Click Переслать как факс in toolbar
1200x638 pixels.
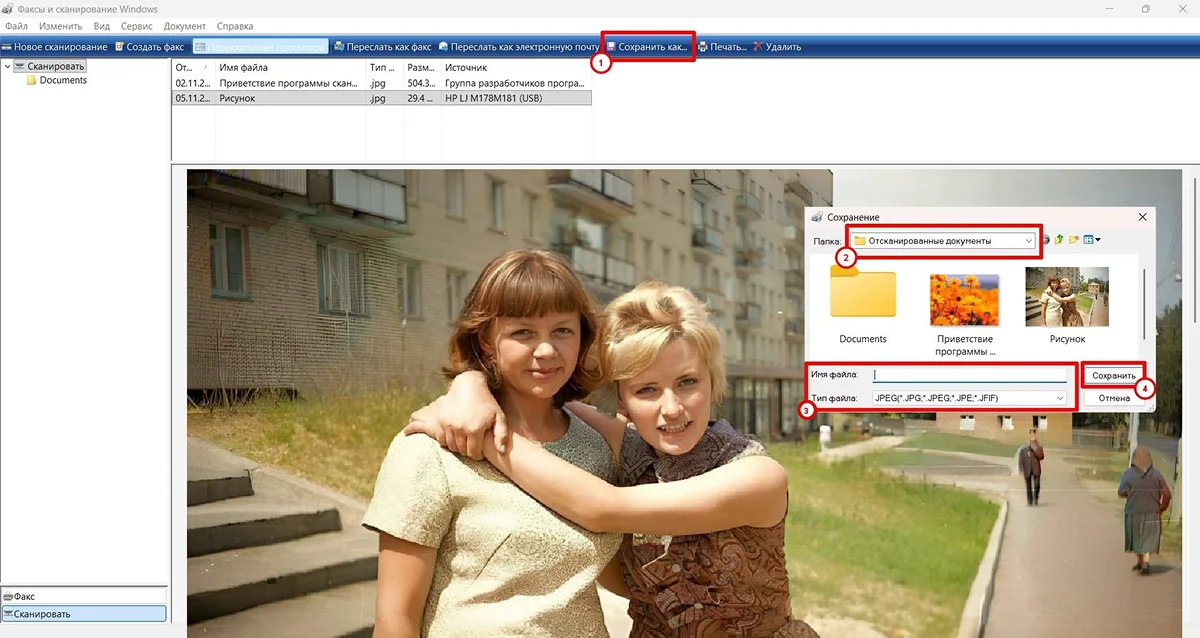382,47
